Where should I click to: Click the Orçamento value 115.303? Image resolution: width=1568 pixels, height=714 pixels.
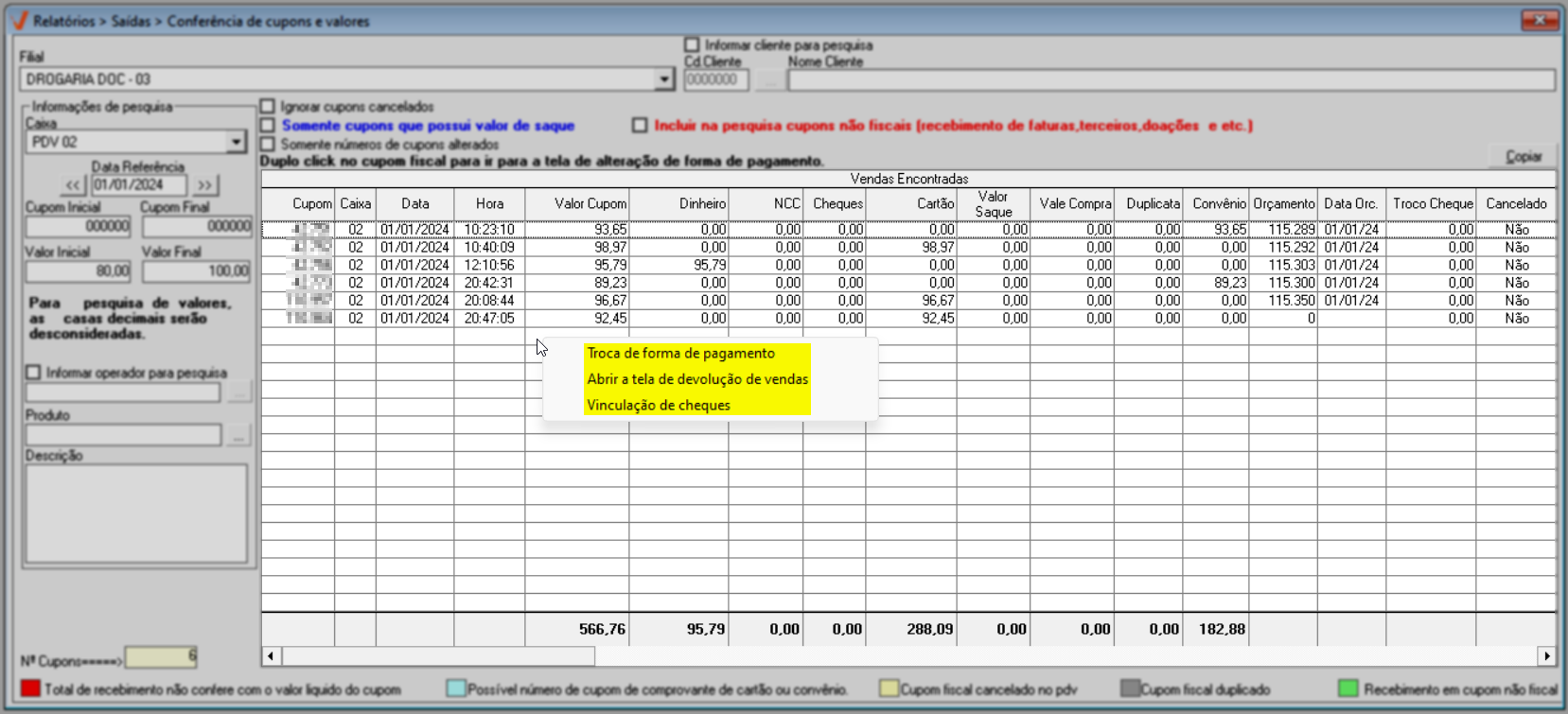click(1292, 266)
